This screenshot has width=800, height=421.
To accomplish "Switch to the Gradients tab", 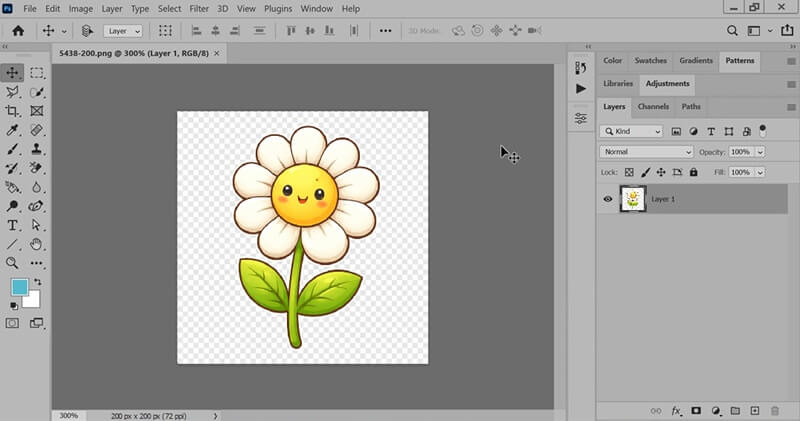I will 696,60.
